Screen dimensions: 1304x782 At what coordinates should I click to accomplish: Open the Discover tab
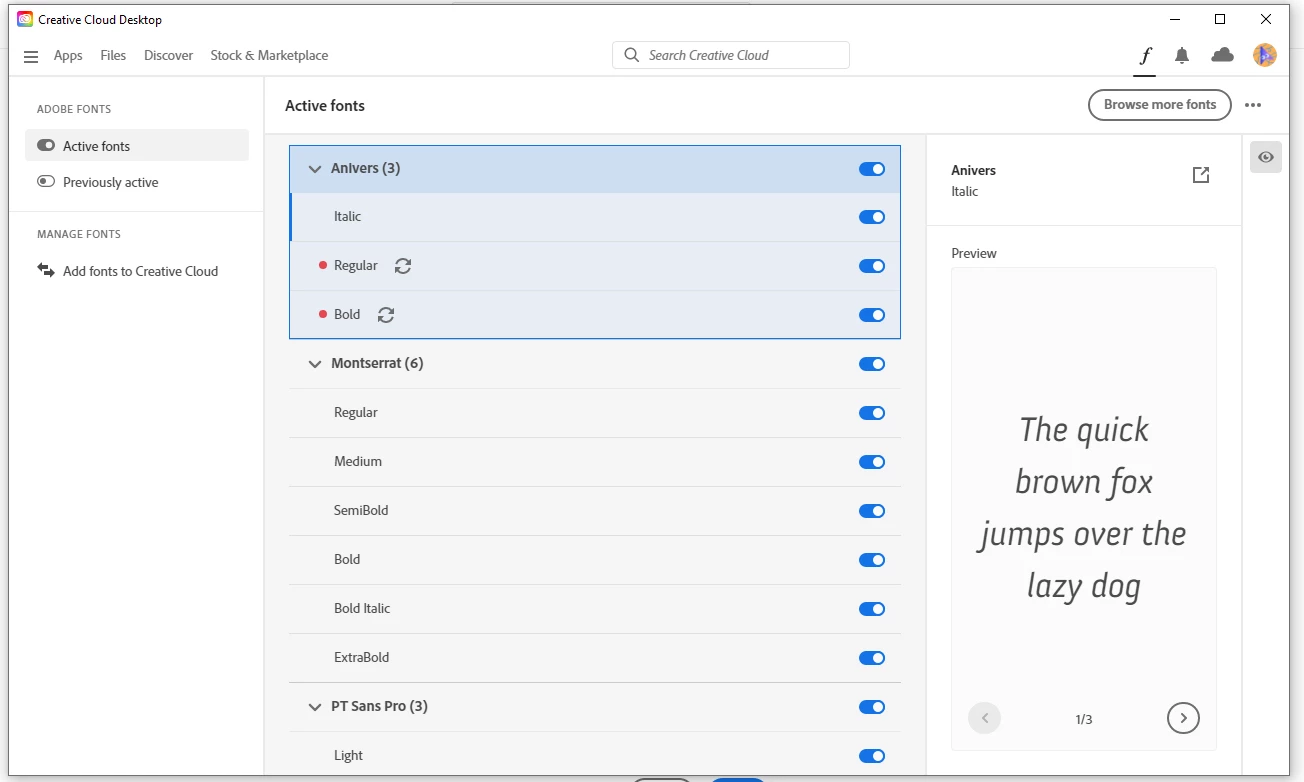coord(168,55)
